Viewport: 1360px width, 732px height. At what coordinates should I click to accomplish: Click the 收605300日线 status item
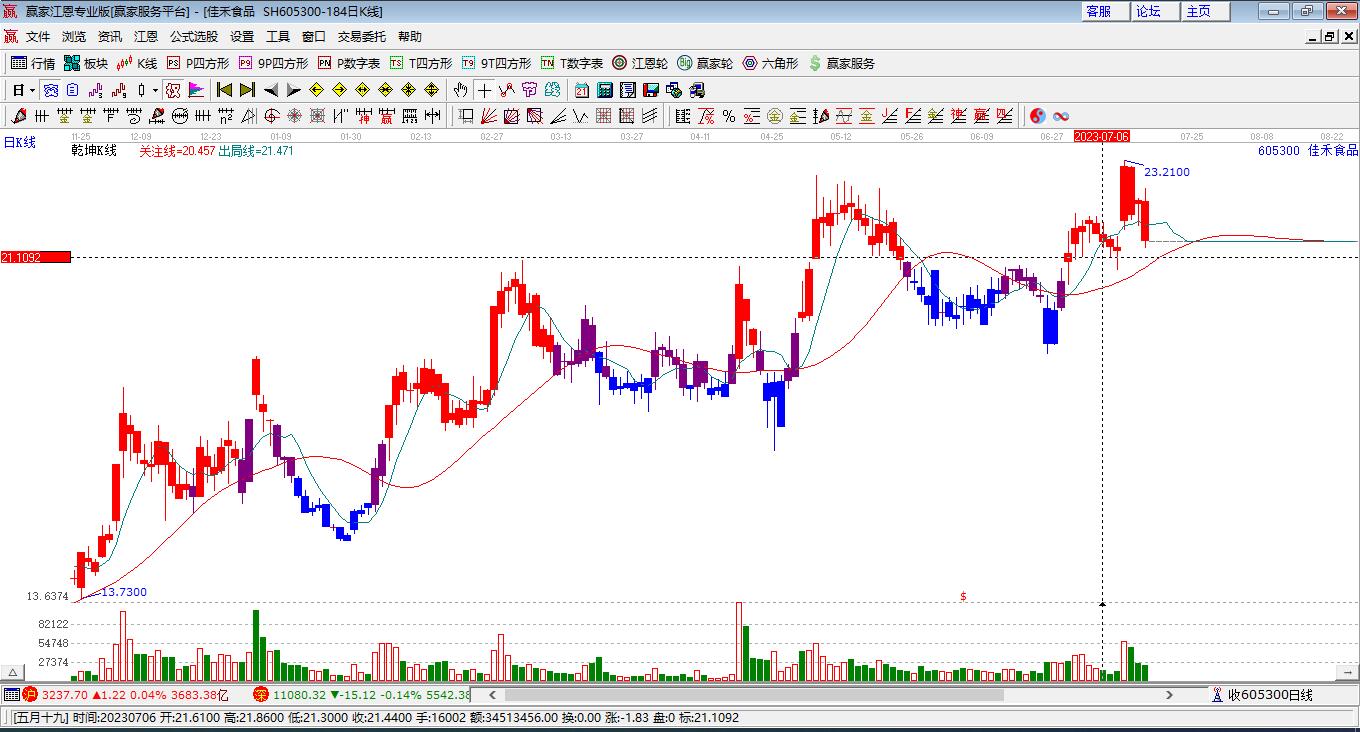pyautogui.click(x=1262, y=695)
